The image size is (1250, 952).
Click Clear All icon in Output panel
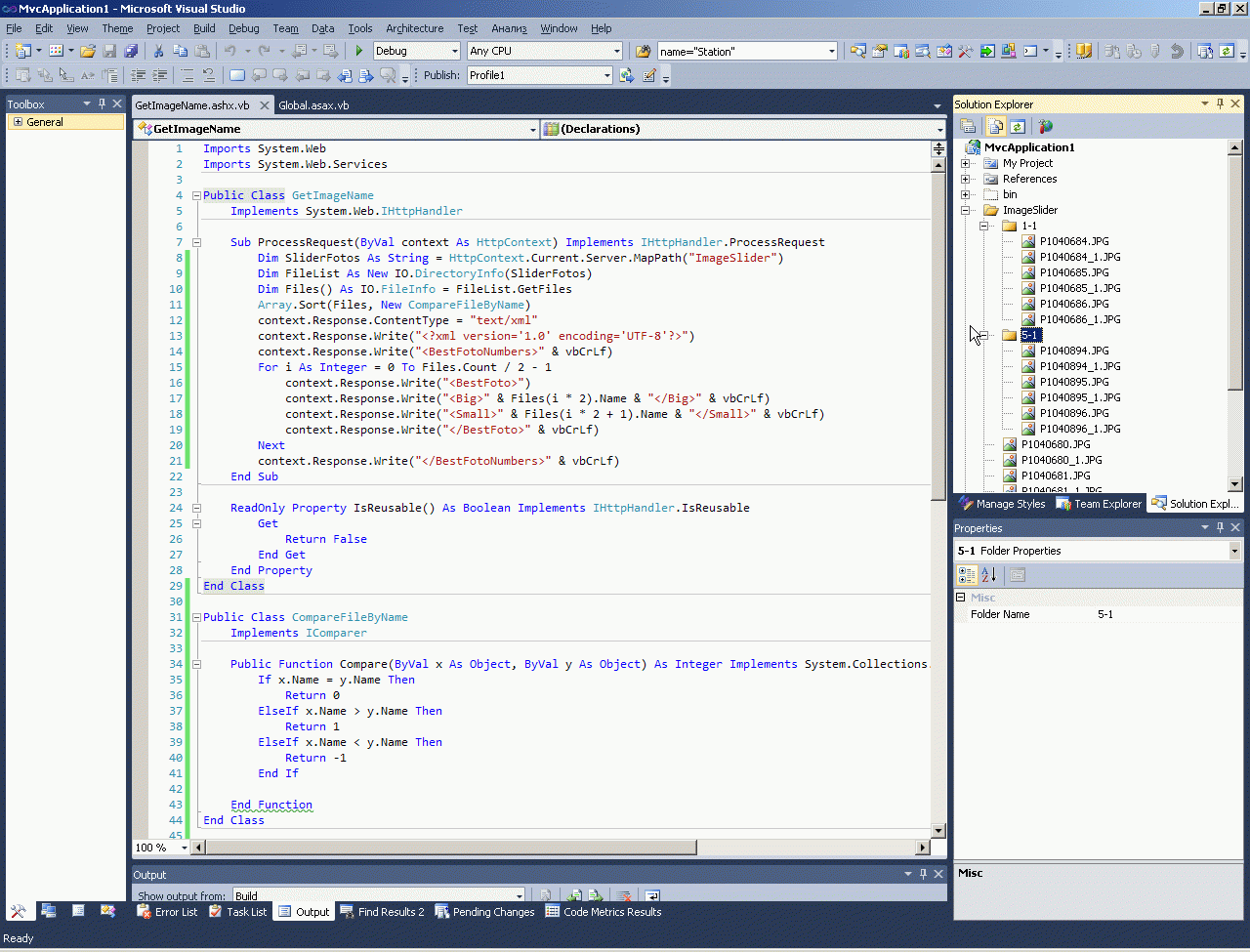coord(623,895)
